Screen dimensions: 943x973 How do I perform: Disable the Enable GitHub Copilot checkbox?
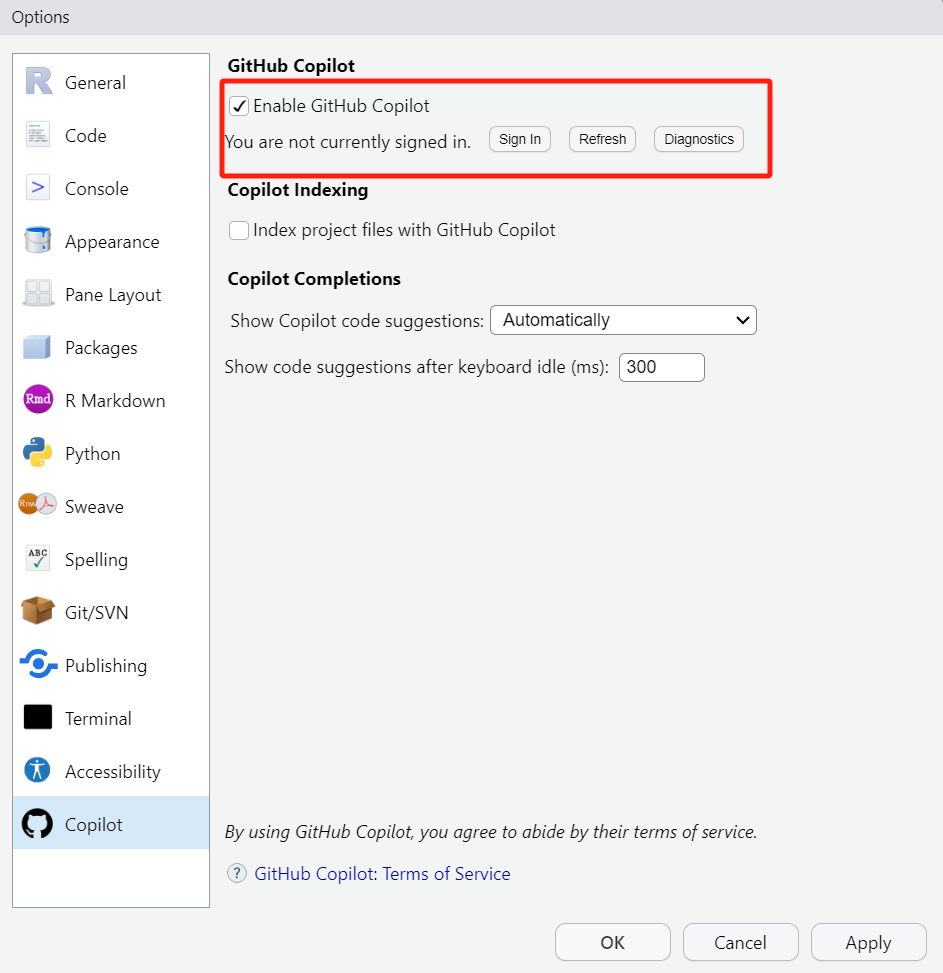(x=239, y=106)
